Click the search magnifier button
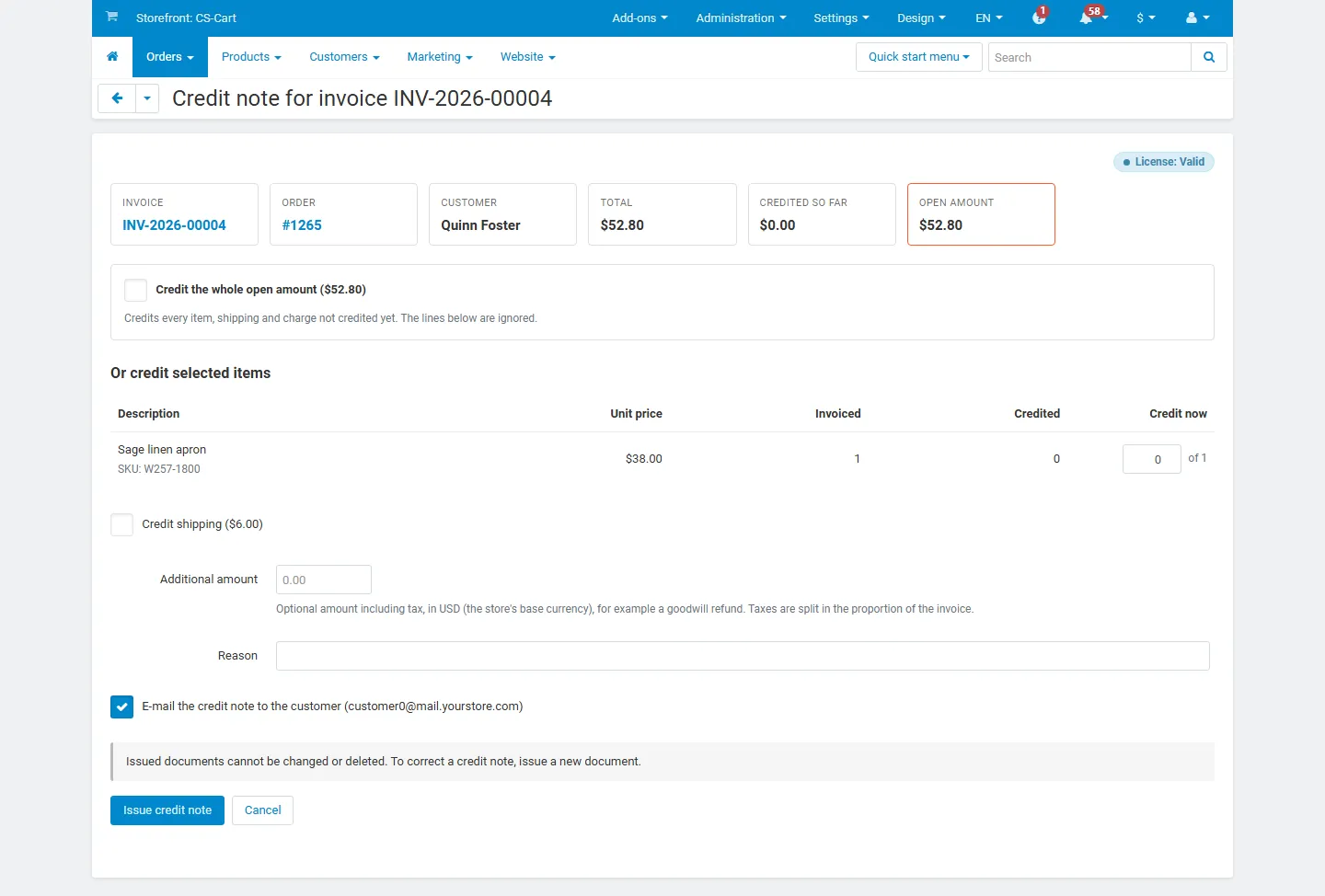 pyautogui.click(x=1209, y=57)
